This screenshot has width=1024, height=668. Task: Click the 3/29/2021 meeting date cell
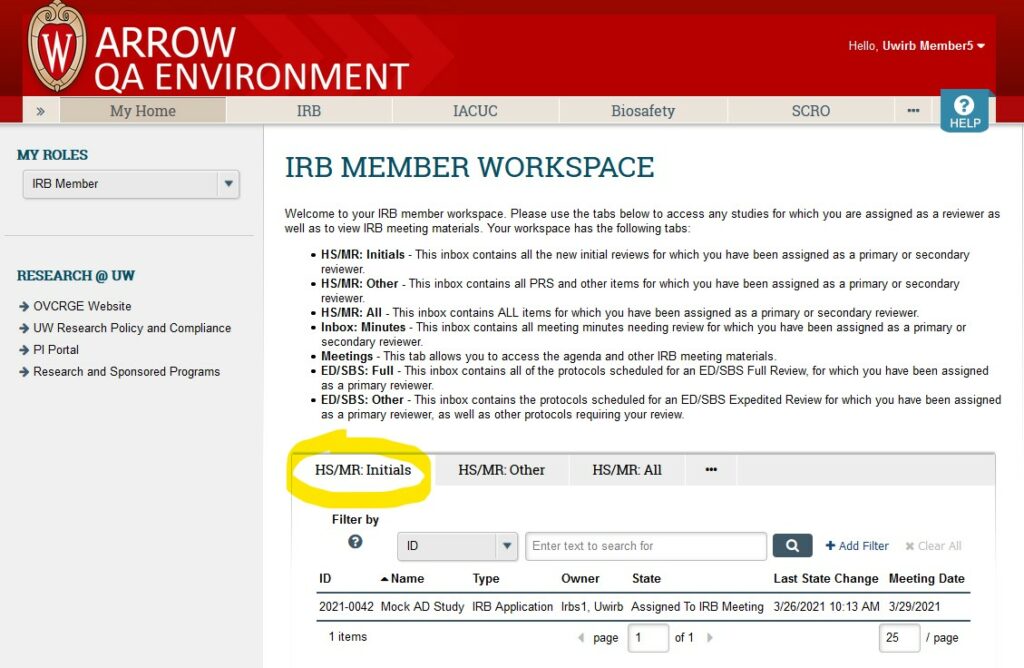point(914,607)
